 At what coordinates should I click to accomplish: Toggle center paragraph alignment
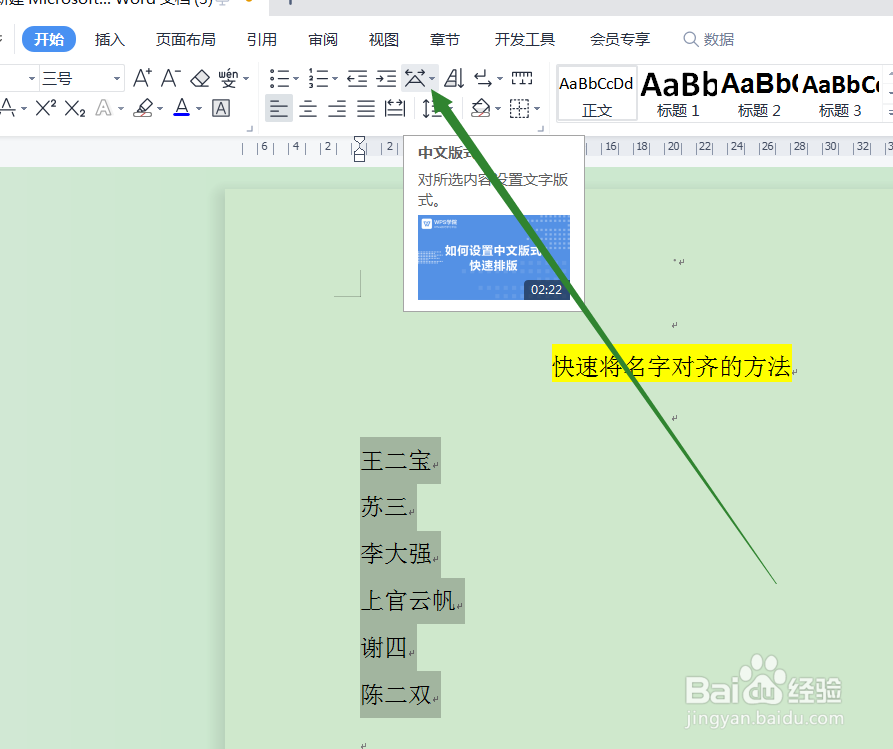308,108
